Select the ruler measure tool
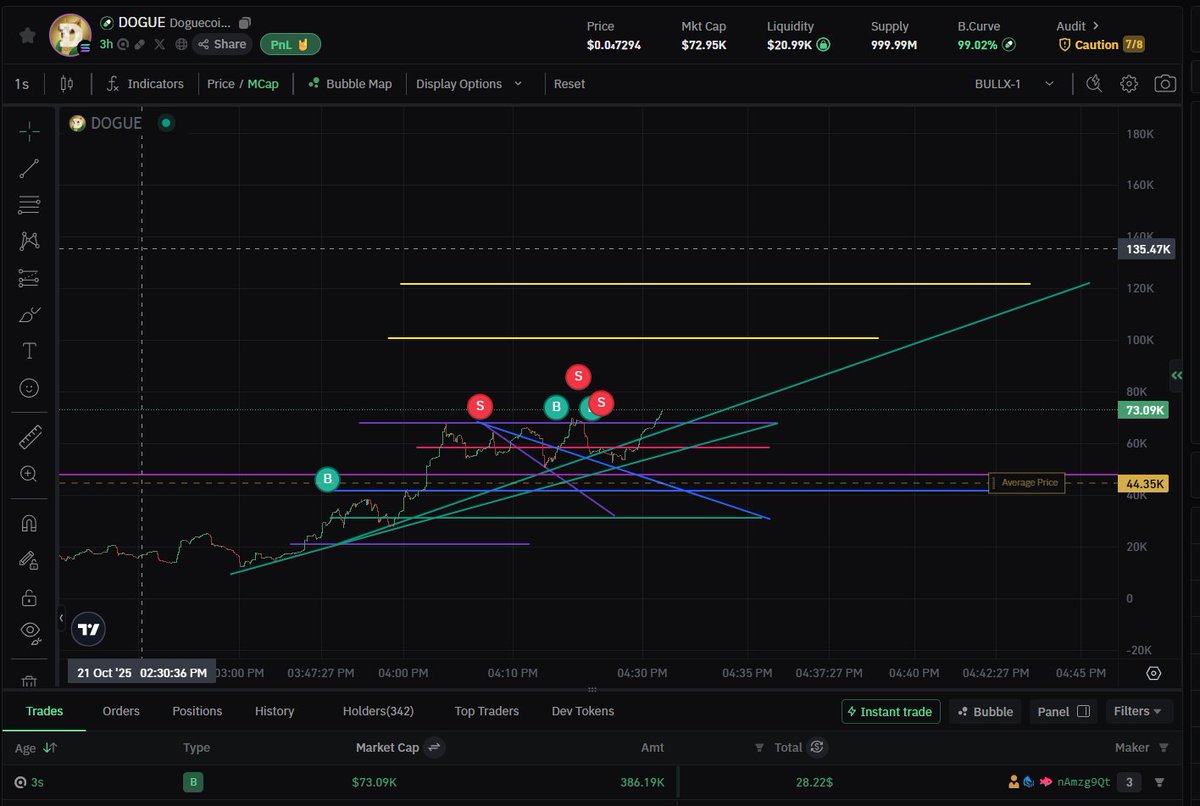 pyautogui.click(x=29, y=437)
